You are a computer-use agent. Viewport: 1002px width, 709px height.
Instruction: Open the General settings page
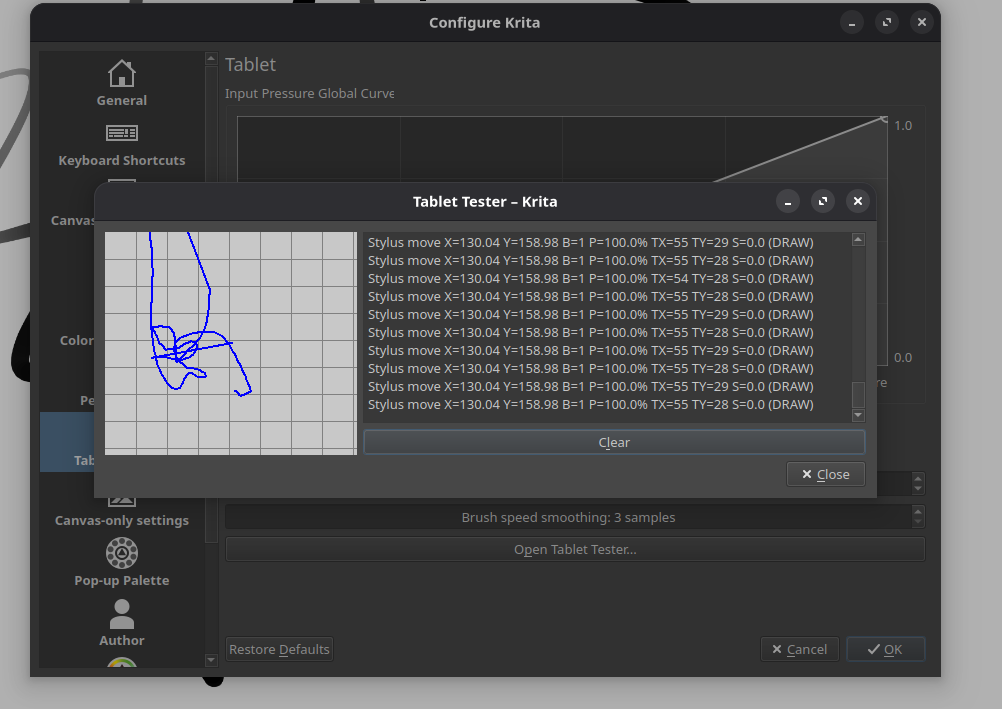(121, 83)
